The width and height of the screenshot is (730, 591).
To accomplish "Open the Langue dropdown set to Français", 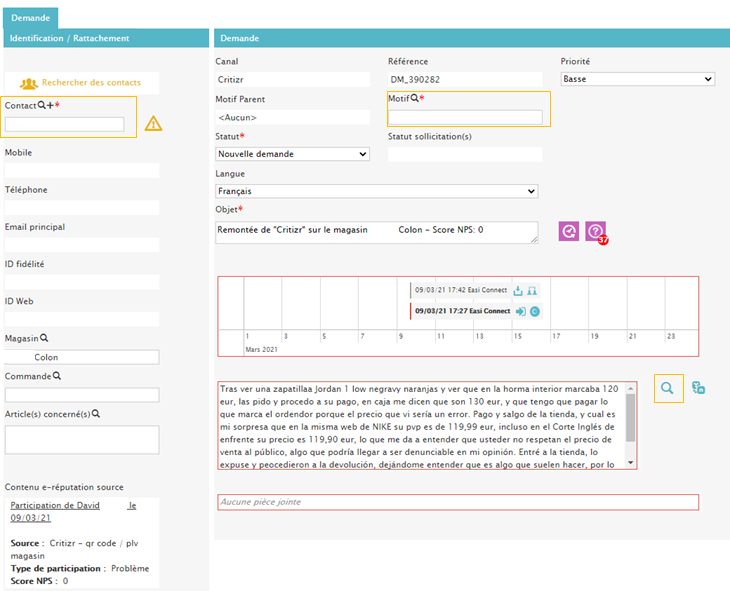I will (x=376, y=191).
